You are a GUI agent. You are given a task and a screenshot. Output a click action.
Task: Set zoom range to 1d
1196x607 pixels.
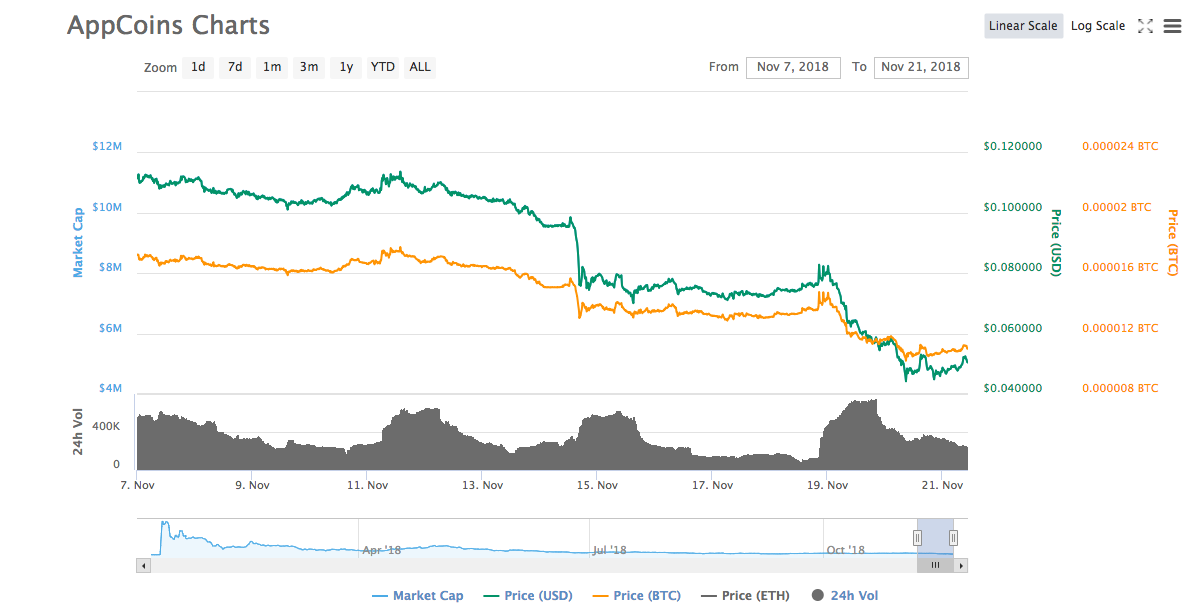tap(198, 67)
